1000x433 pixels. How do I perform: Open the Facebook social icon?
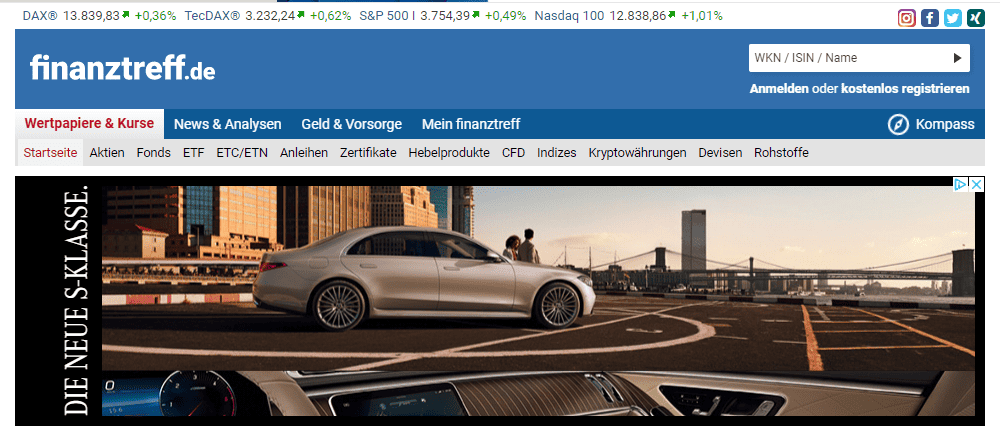930,18
